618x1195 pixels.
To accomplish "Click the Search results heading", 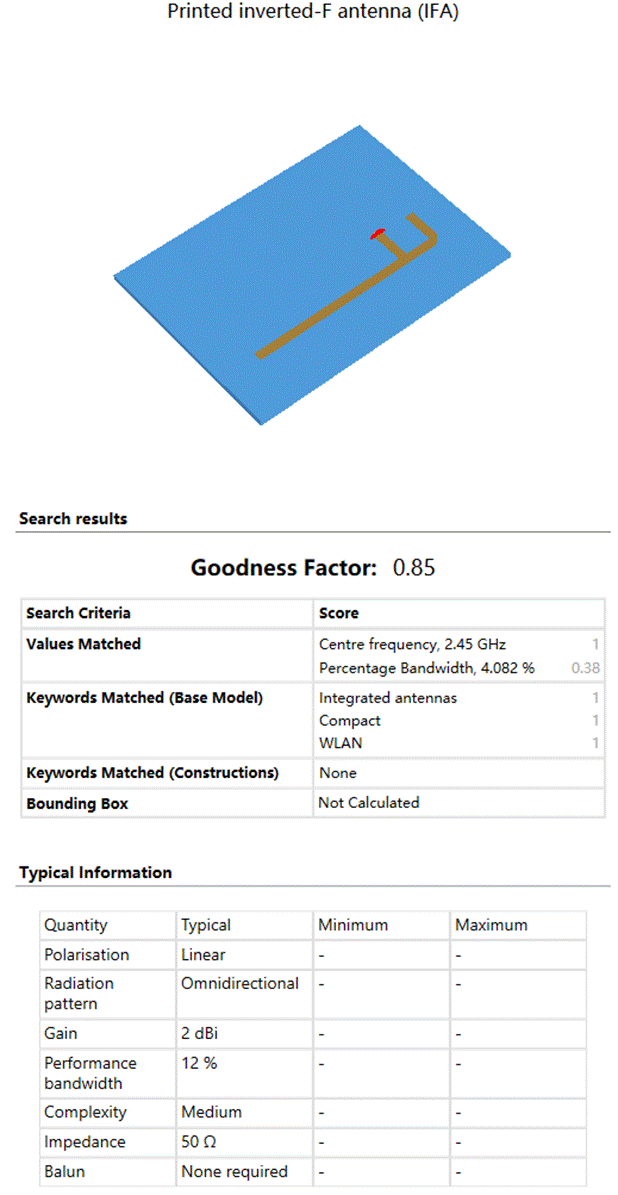I will pos(73,519).
